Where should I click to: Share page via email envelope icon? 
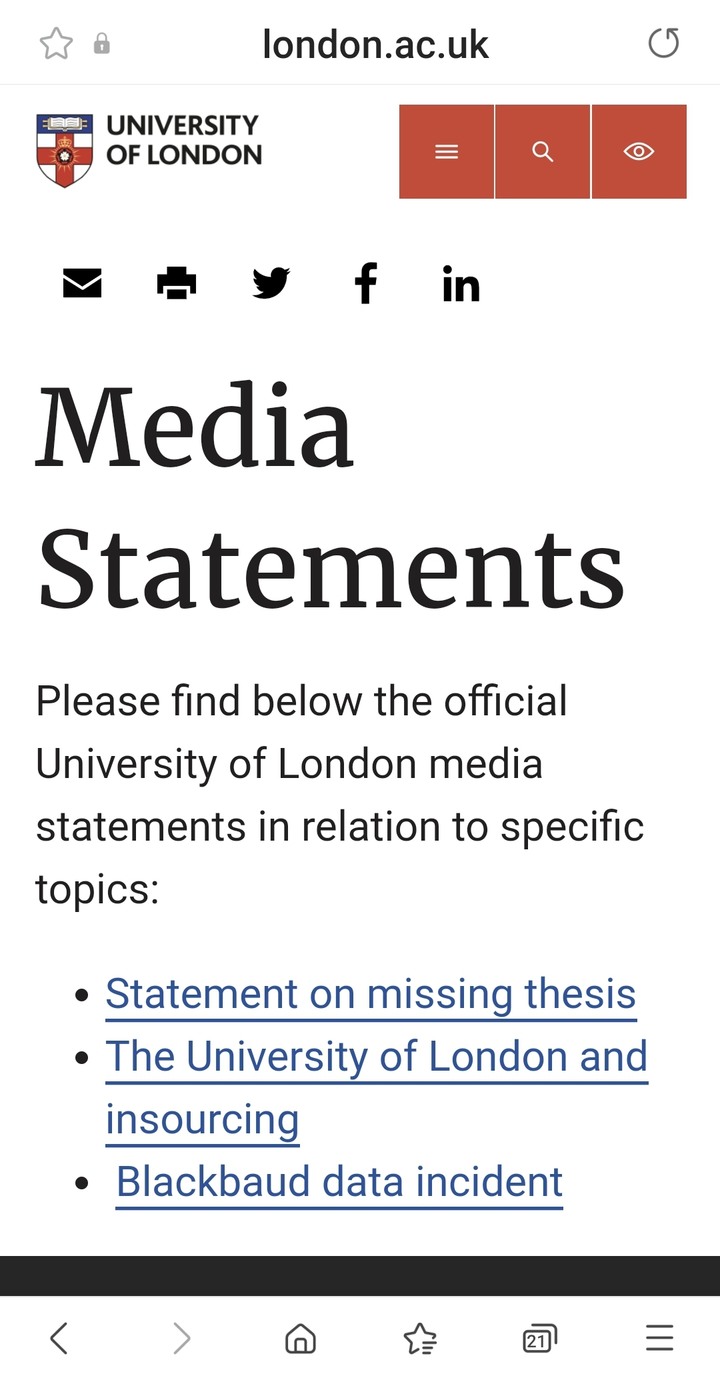[82, 284]
